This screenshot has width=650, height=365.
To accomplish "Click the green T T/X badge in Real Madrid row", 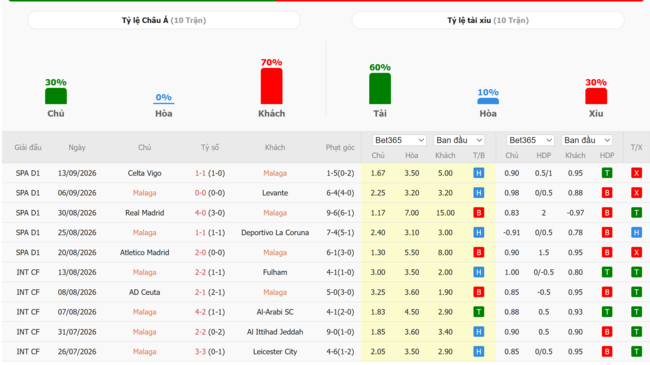I will click(636, 213).
